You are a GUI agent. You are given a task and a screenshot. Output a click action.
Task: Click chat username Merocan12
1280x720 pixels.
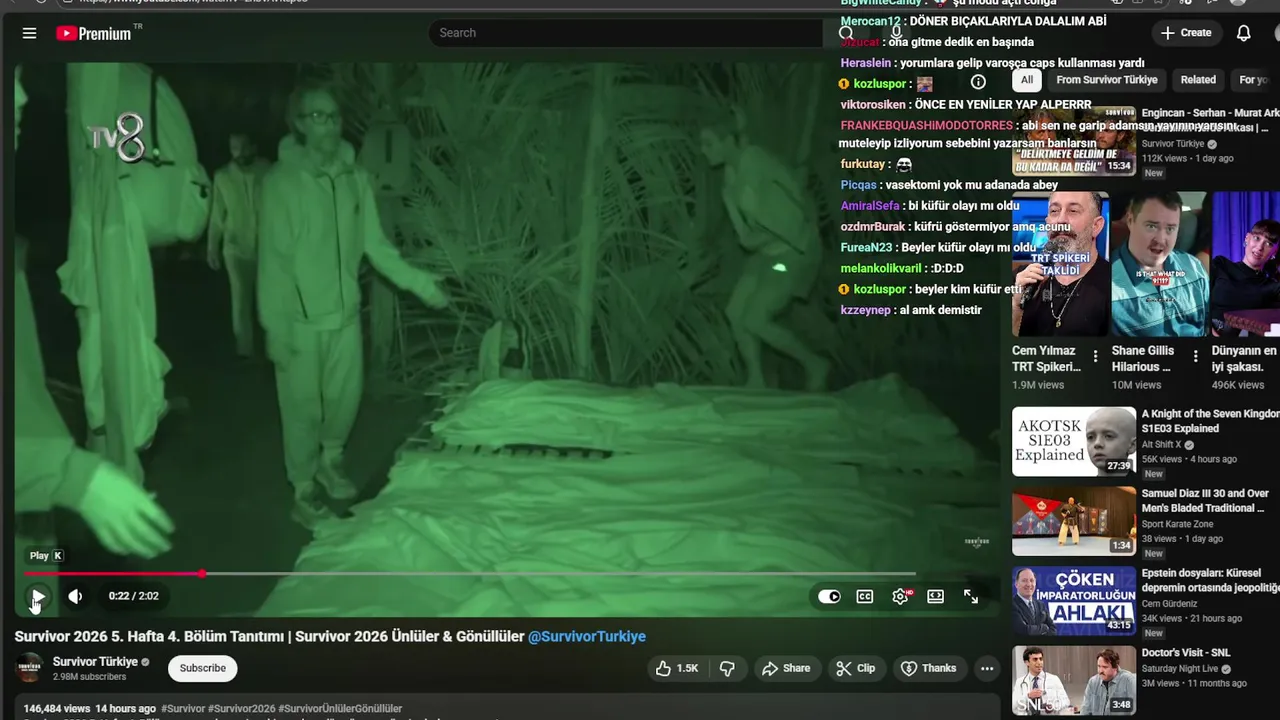[x=870, y=21]
